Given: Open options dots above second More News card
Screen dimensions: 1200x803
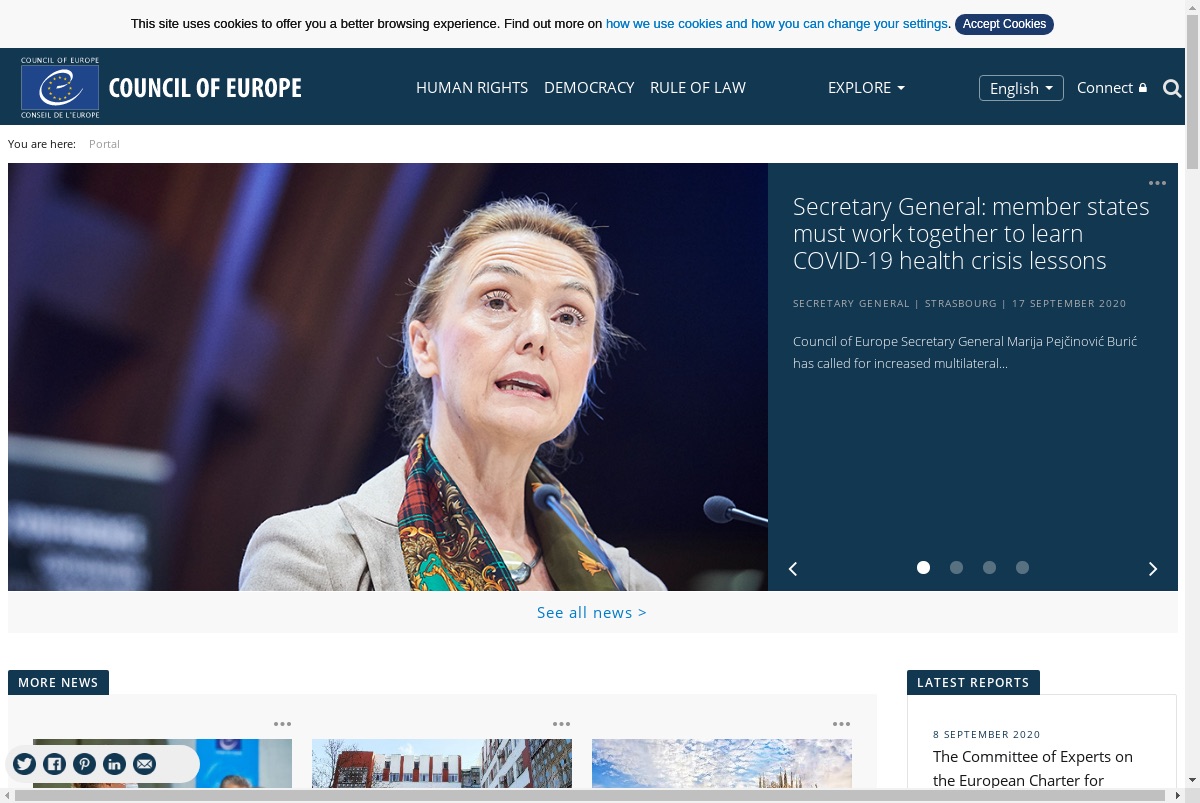Looking at the screenshot, I should (561, 724).
